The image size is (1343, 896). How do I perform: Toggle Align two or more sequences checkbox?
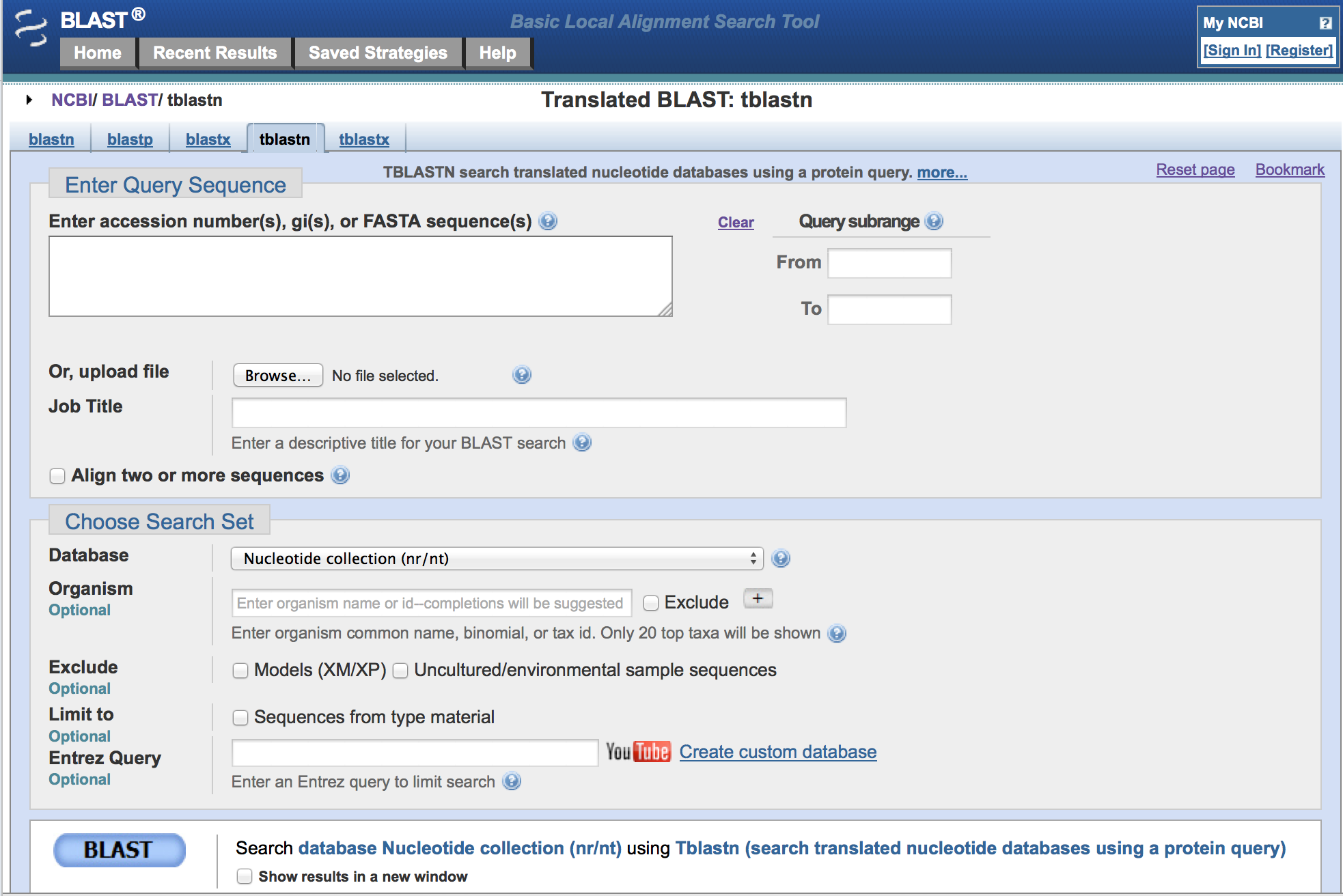click(x=57, y=476)
